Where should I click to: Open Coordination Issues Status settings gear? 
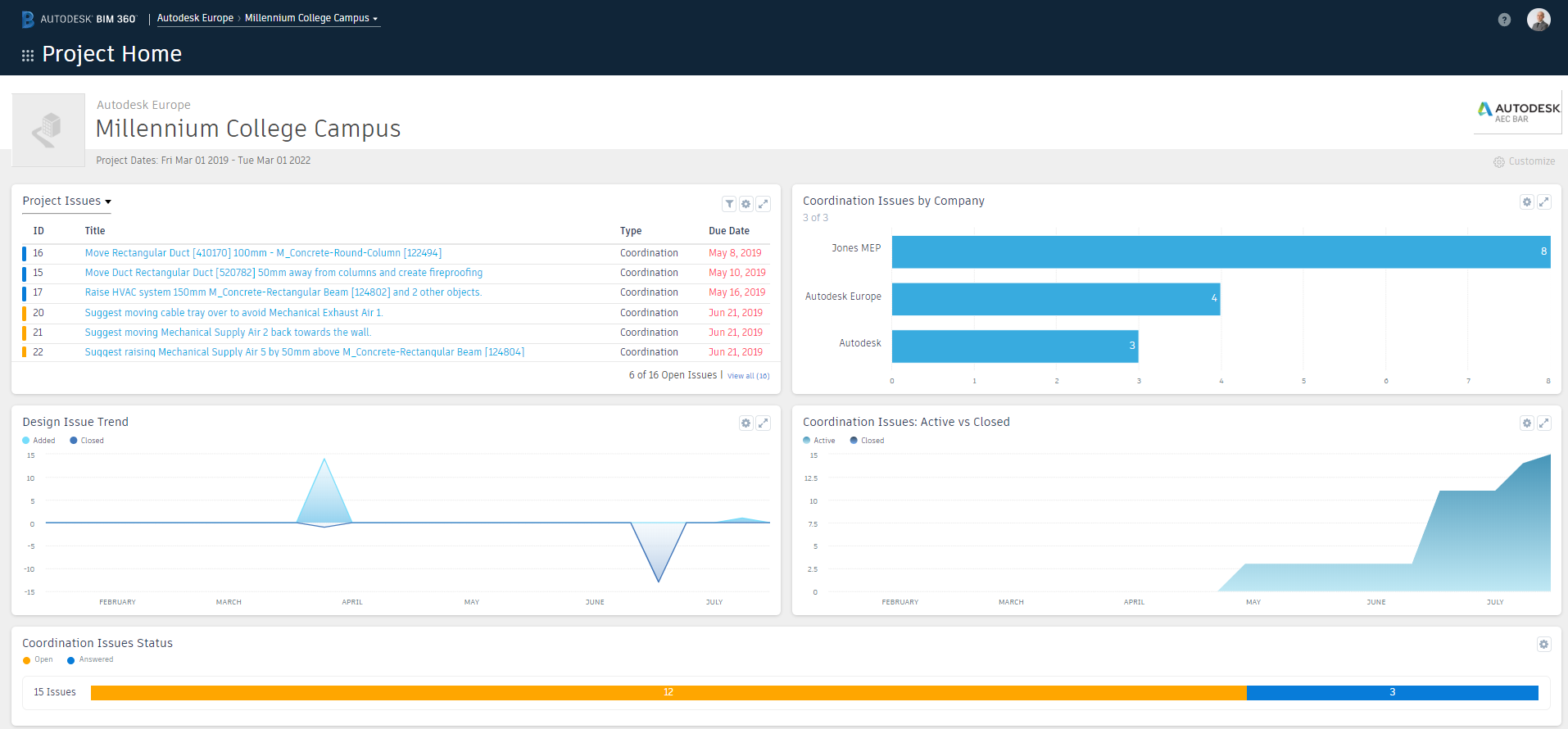(x=1543, y=644)
